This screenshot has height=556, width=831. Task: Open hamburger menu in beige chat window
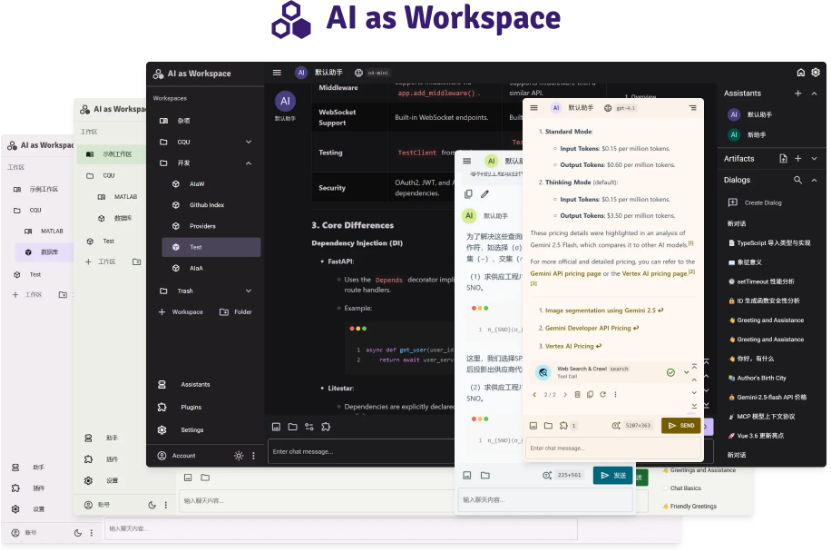534,108
